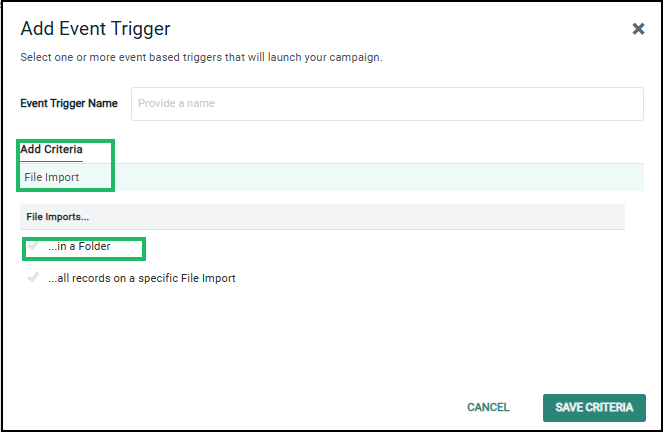Click the trigger description sentence under the title
The height and width of the screenshot is (432, 663).
click(201, 57)
